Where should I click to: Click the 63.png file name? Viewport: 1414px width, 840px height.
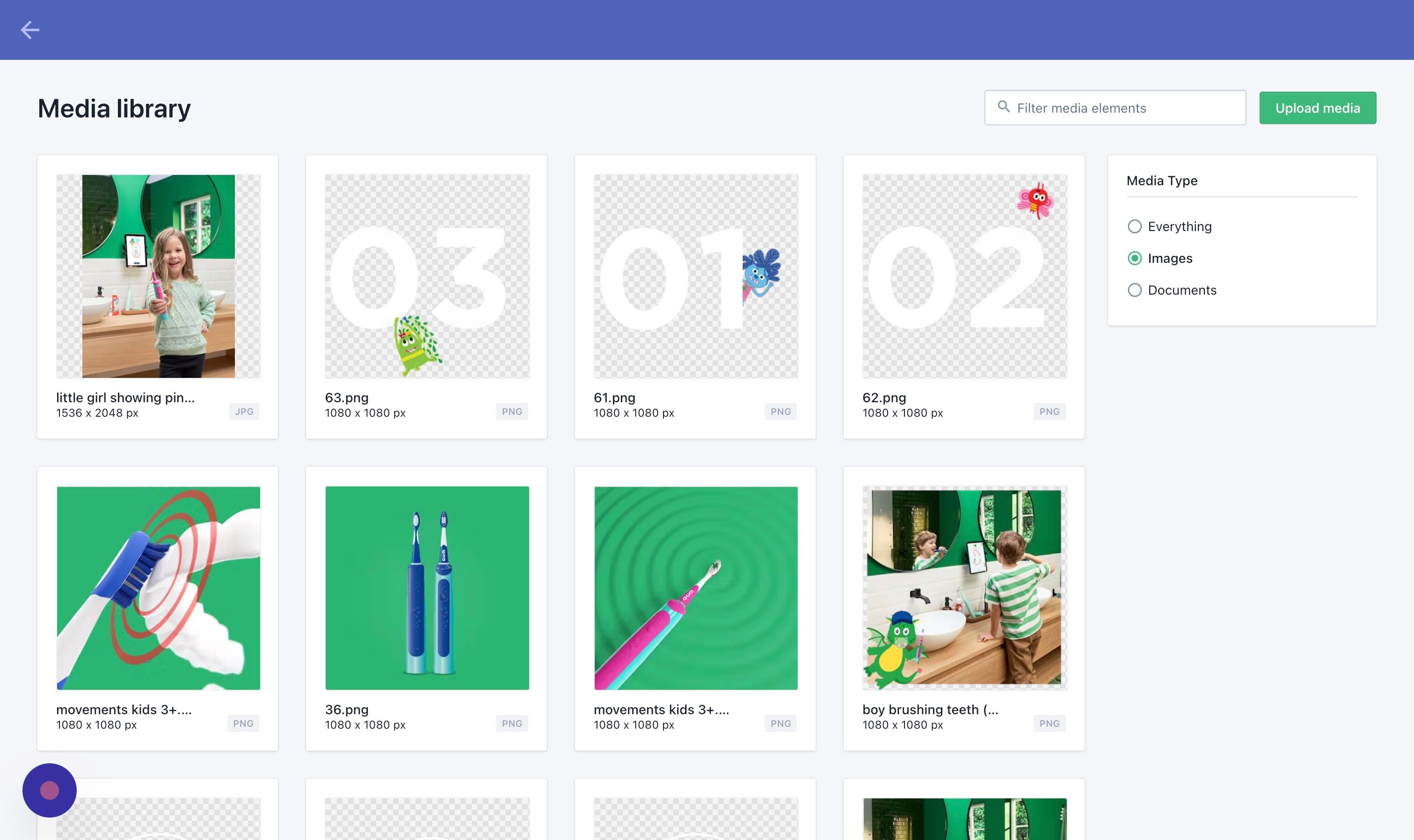[x=347, y=398]
